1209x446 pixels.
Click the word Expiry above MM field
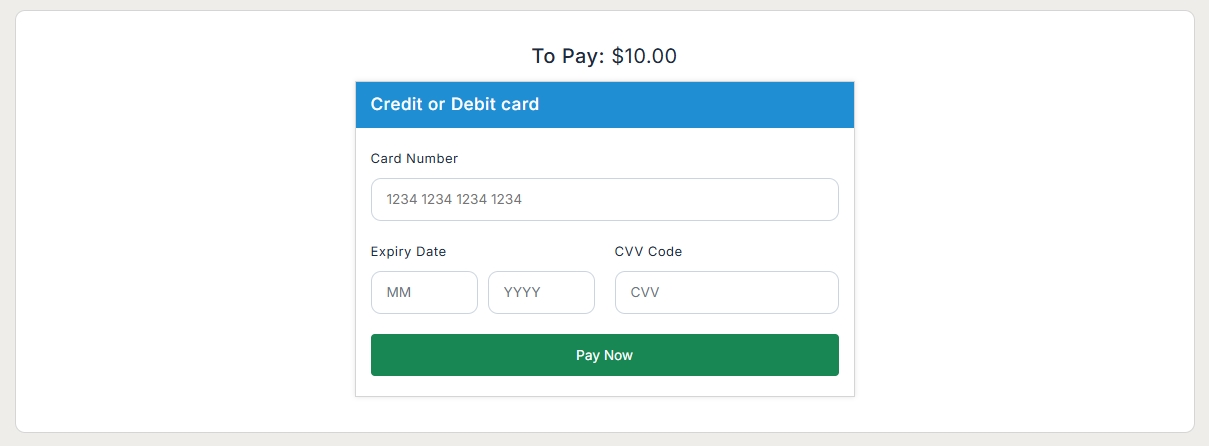coord(391,251)
